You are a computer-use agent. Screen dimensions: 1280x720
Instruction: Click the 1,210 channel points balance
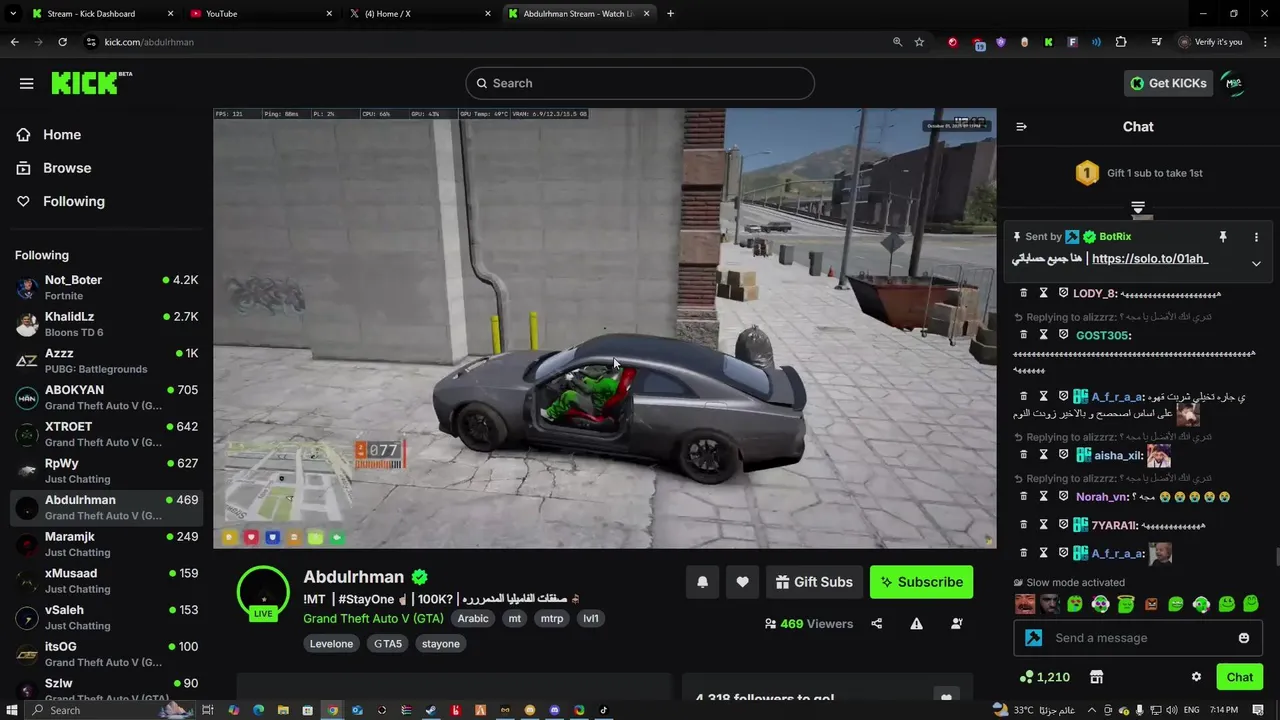tap(1045, 677)
